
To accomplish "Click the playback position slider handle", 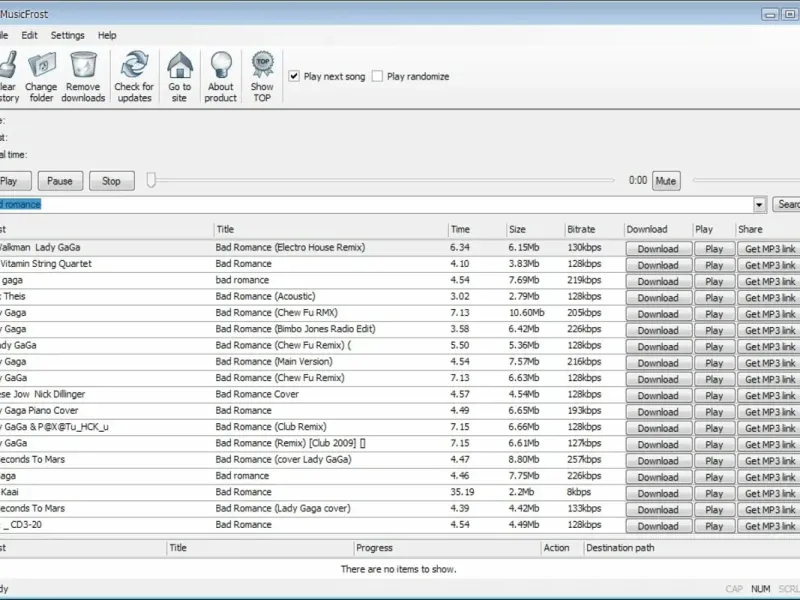I will [151, 180].
